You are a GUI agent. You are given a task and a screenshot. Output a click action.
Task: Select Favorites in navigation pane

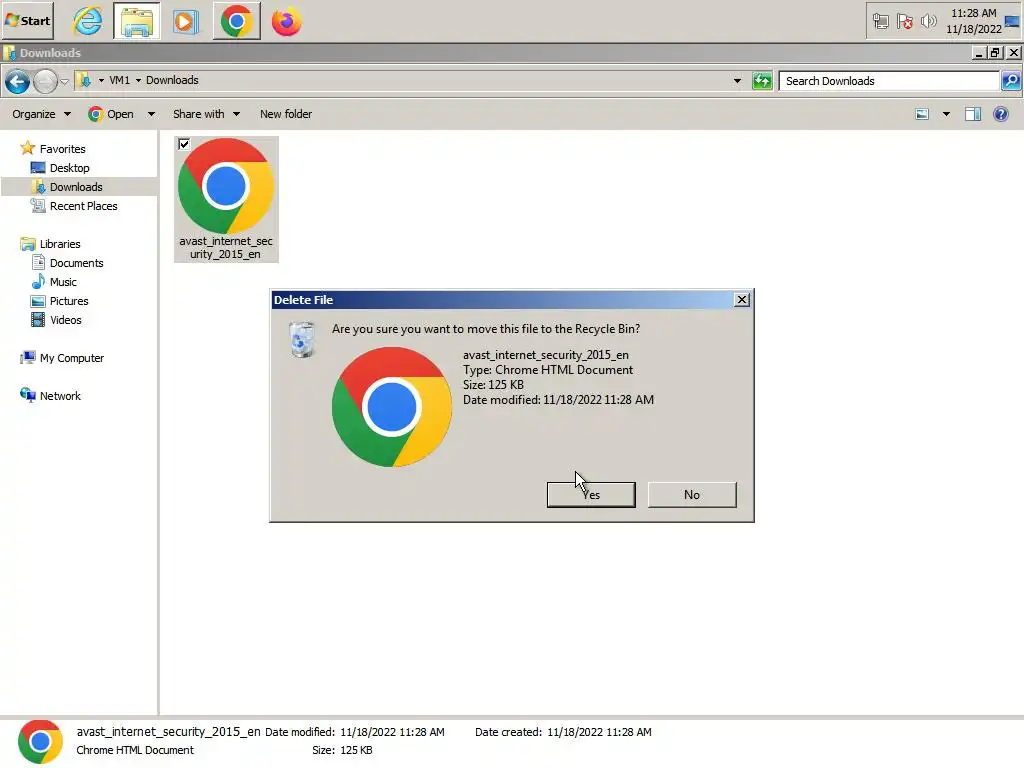pos(62,149)
